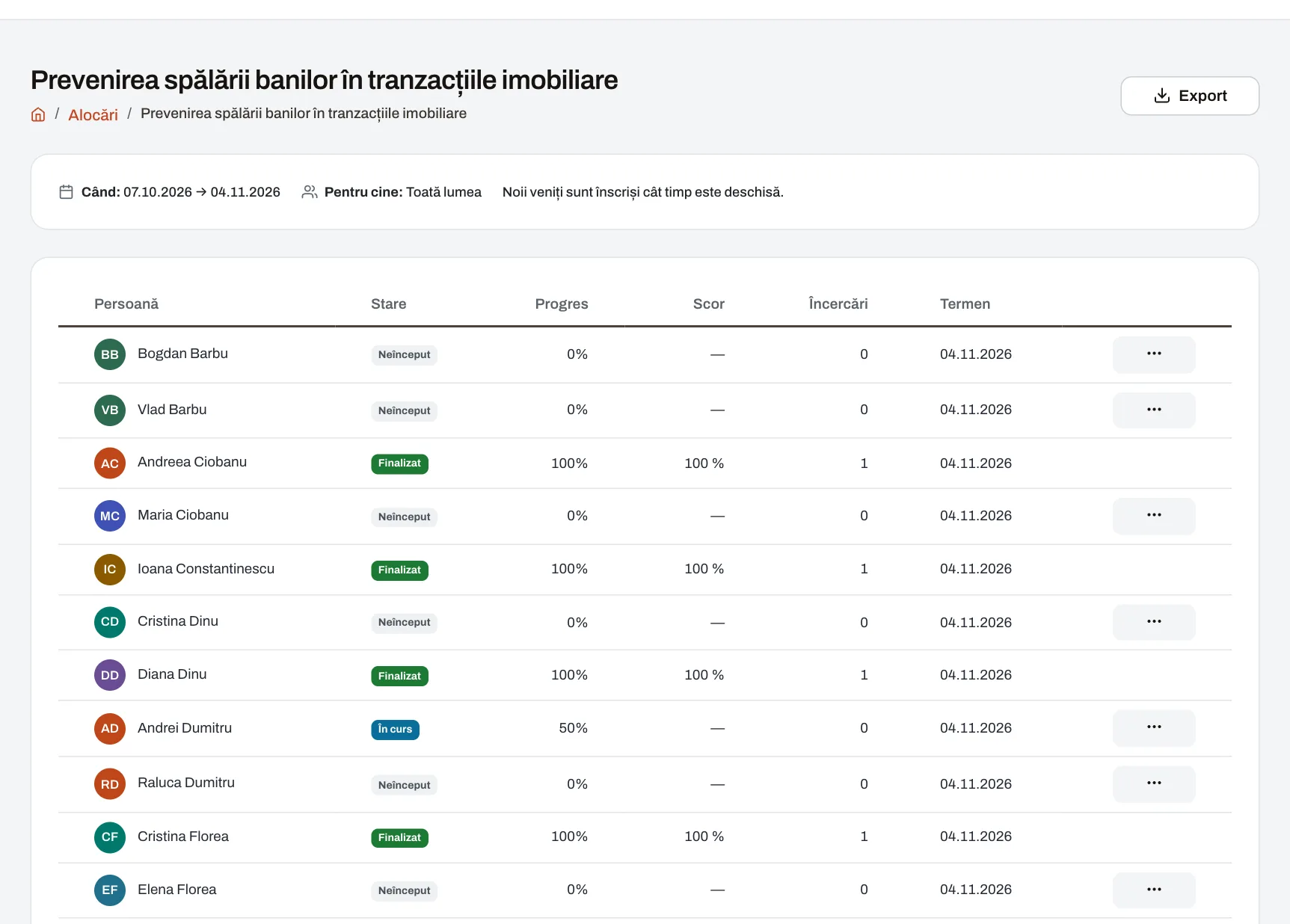Click the AD avatar of Andrei Dumitru
Screen dimensions: 1290x924
tap(110, 729)
